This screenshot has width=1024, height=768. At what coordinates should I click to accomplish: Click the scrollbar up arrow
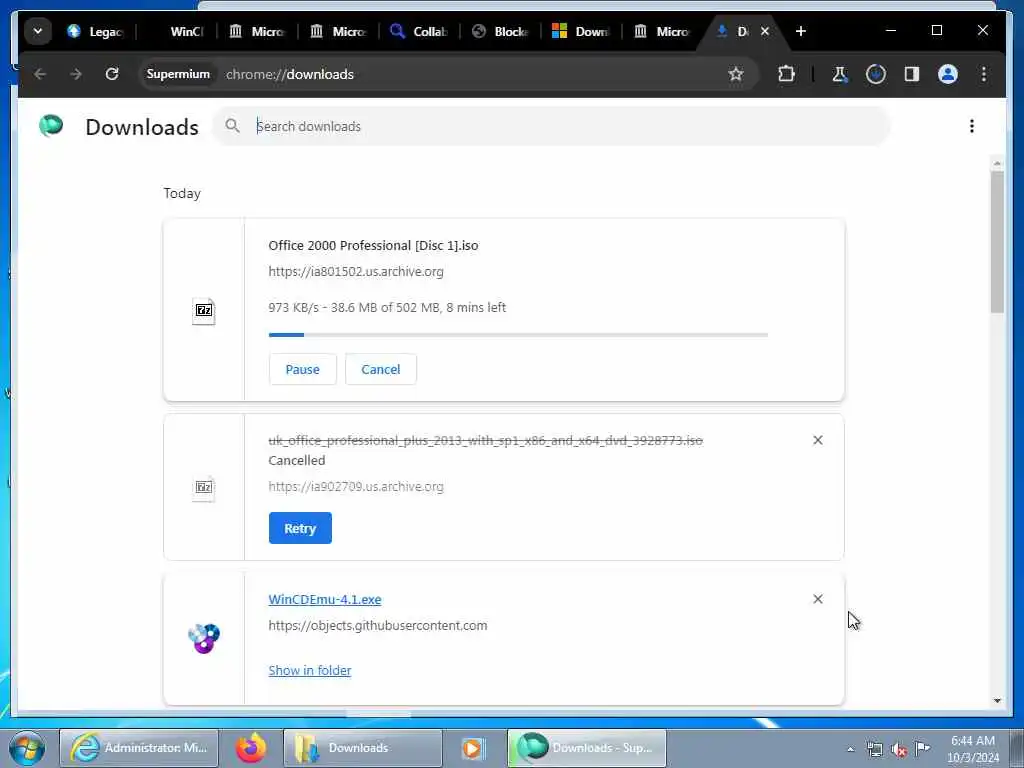tap(997, 163)
